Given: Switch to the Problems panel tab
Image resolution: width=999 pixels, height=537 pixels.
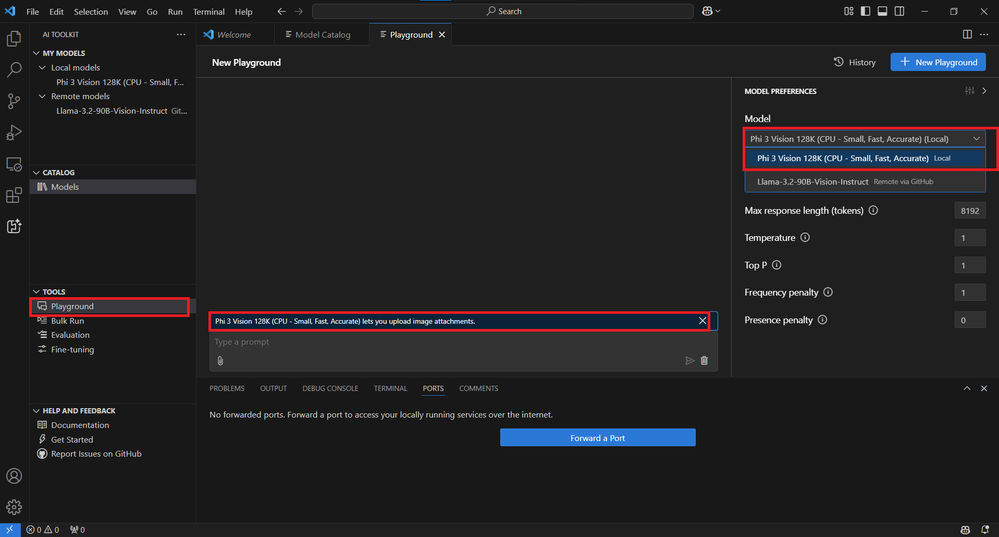Looking at the screenshot, I should click(227, 389).
